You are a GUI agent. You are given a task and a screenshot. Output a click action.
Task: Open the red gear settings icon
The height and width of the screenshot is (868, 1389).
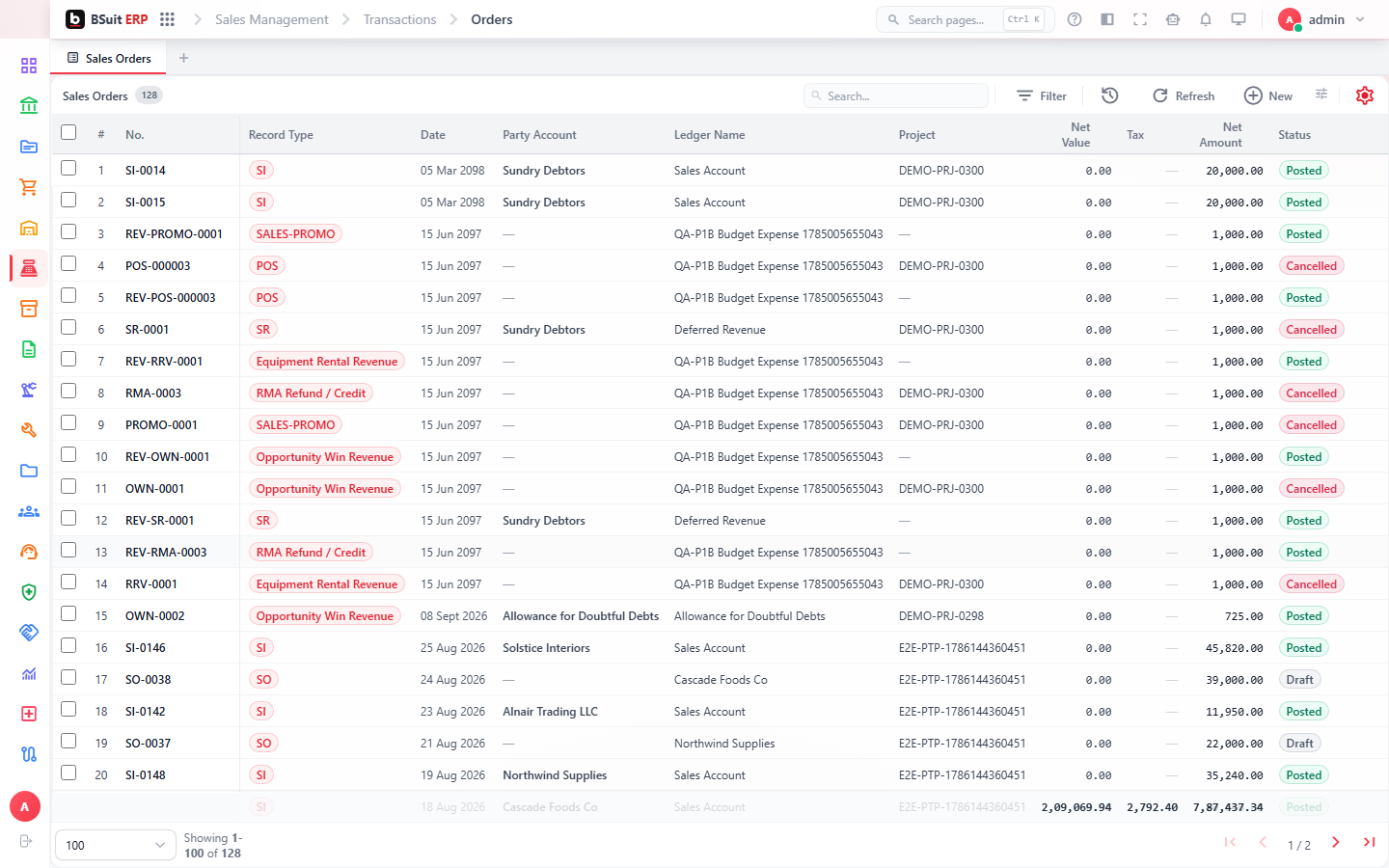(1365, 95)
